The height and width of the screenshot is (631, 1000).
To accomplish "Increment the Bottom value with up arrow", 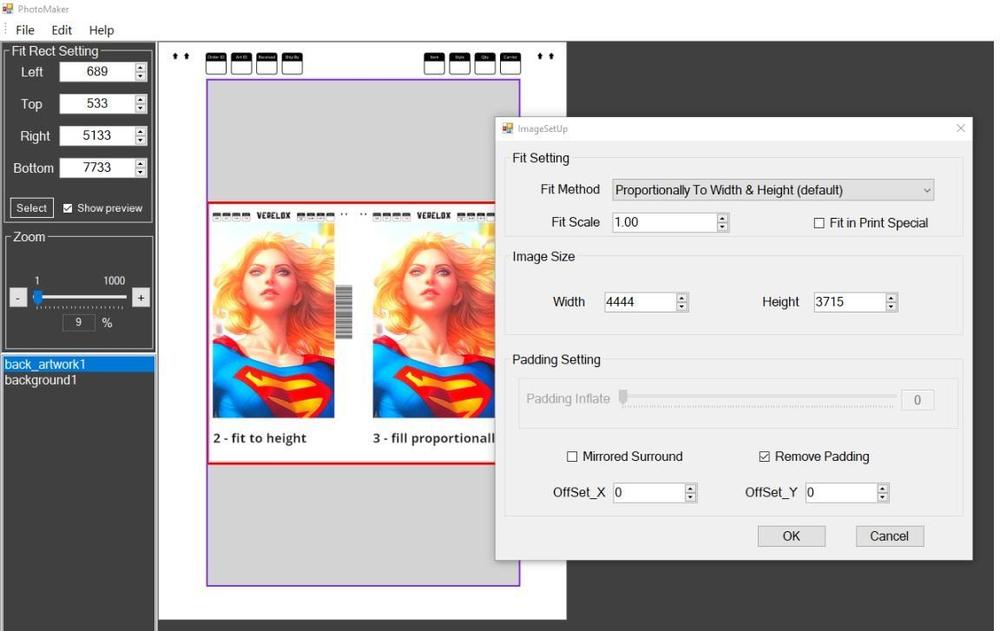I will point(141,163).
